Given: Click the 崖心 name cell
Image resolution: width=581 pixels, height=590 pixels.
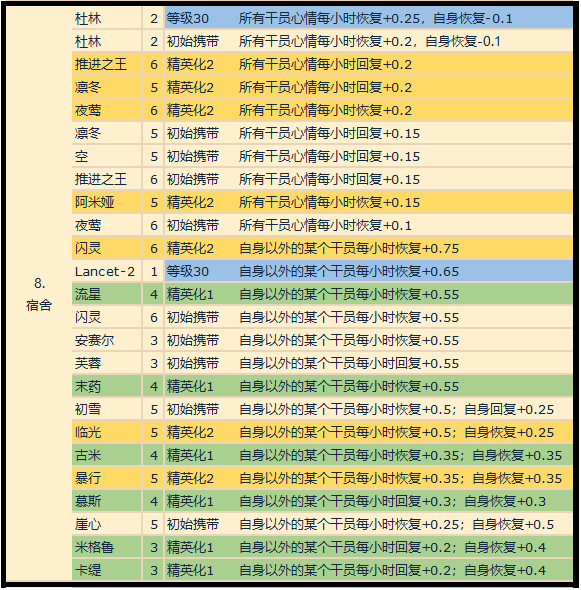Looking at the screenshot, I should click(107, 524).
